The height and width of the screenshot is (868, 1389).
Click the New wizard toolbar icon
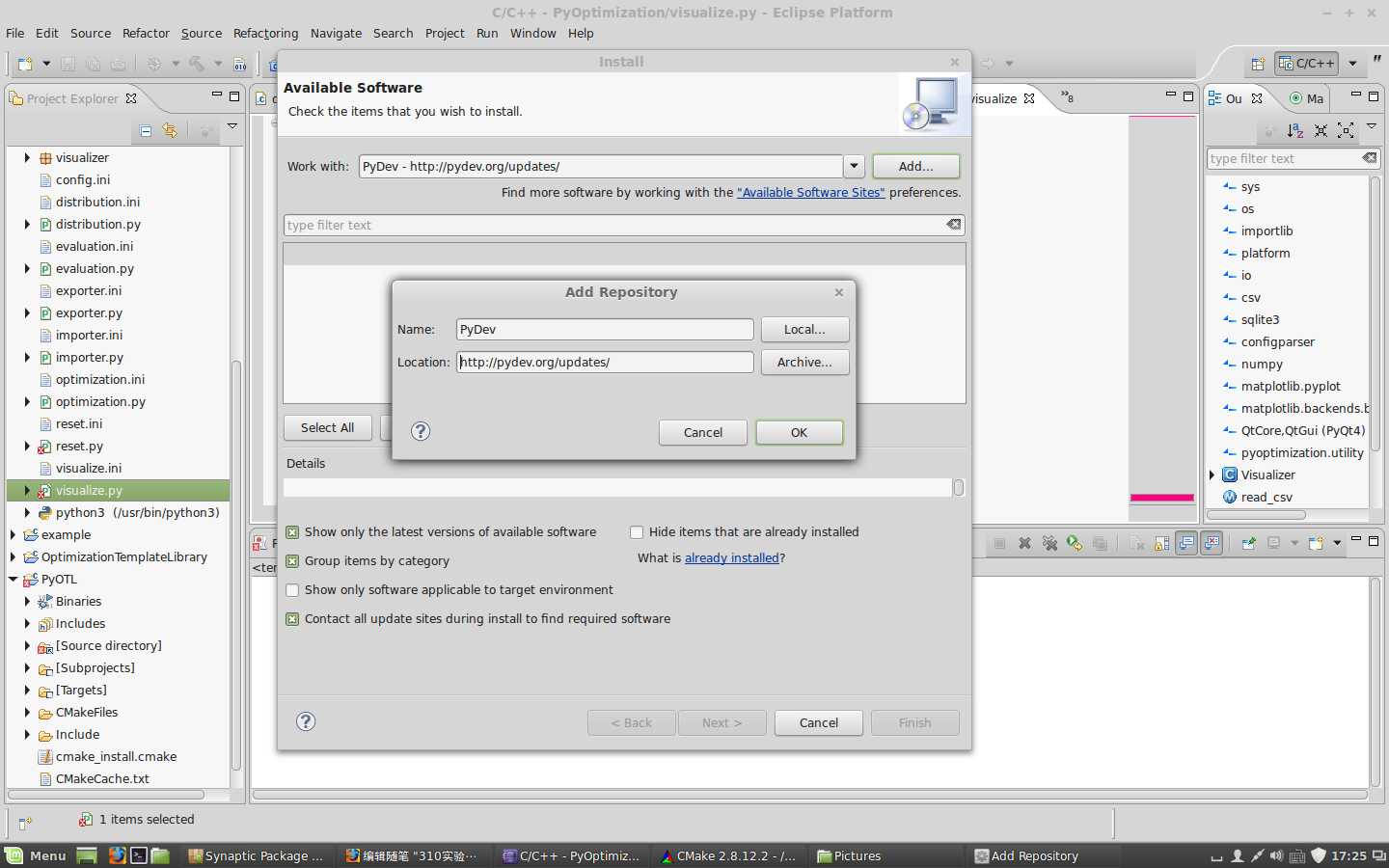(25, 64)
